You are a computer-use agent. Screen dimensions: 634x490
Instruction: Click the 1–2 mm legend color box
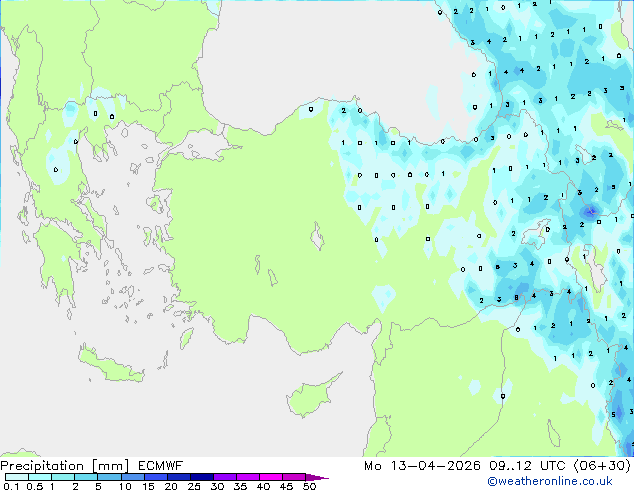(63, 477)
